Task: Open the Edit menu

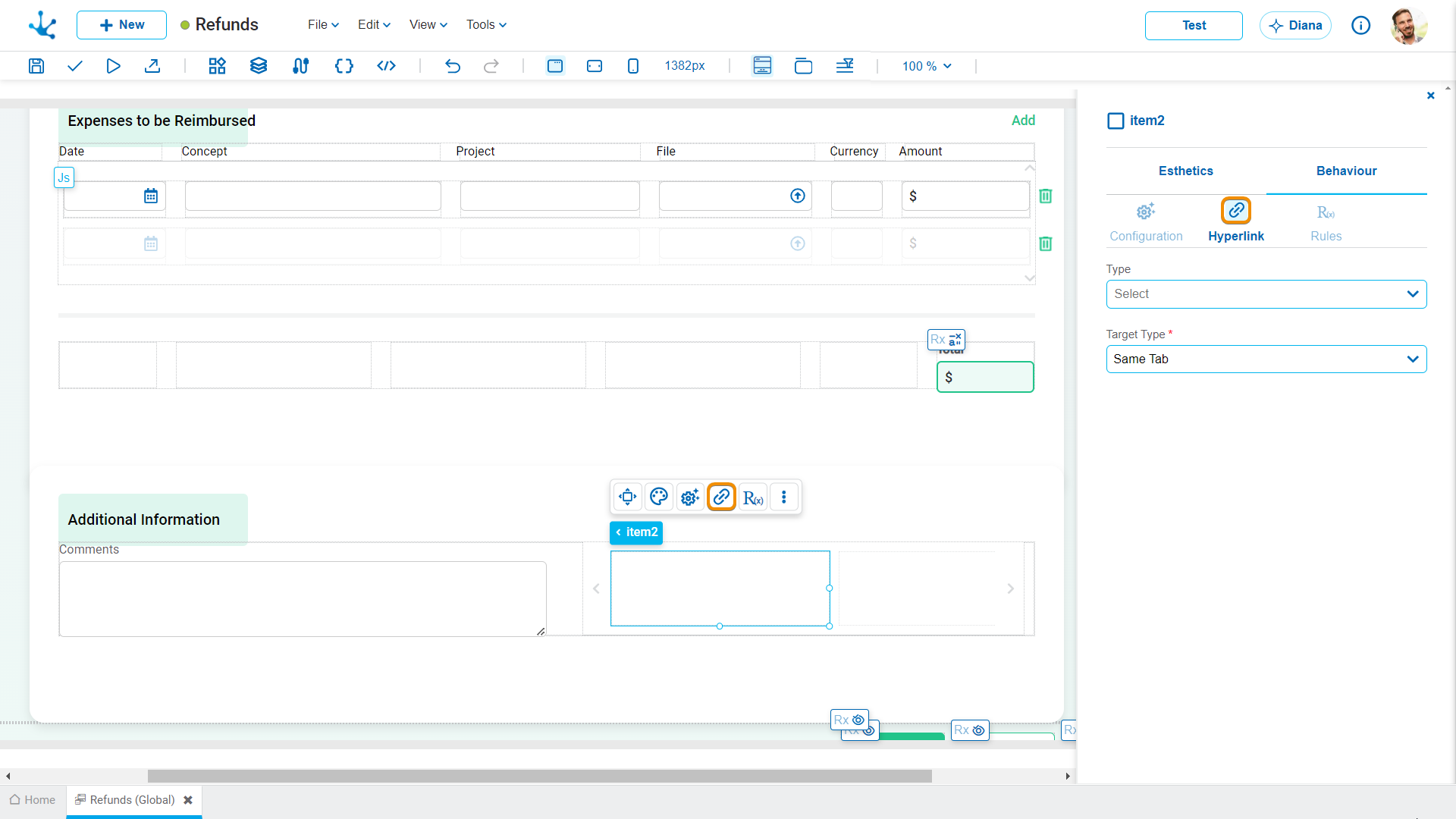Action: pyautogui.click(x=374, y=25)
